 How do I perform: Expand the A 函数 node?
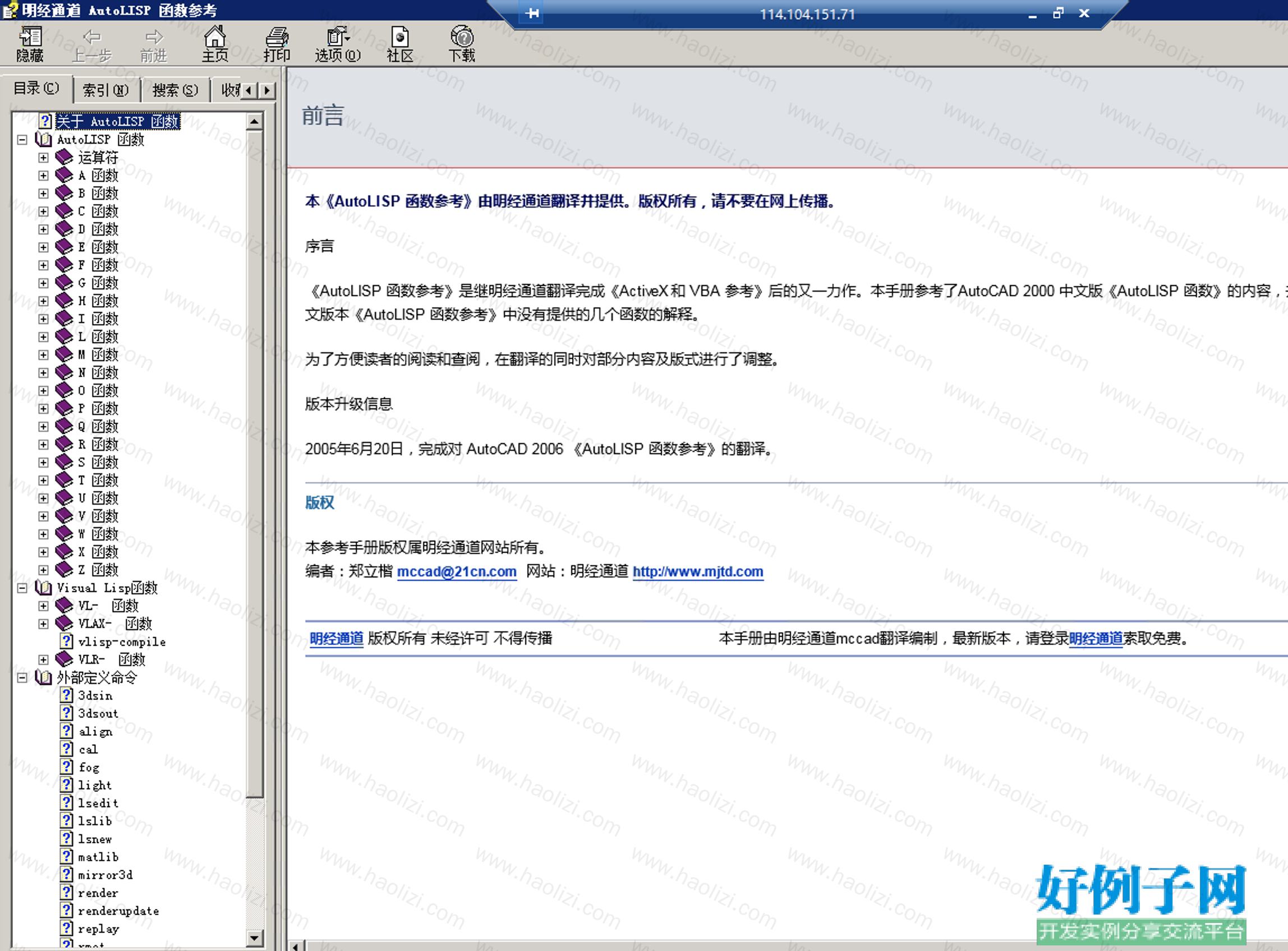43,176
